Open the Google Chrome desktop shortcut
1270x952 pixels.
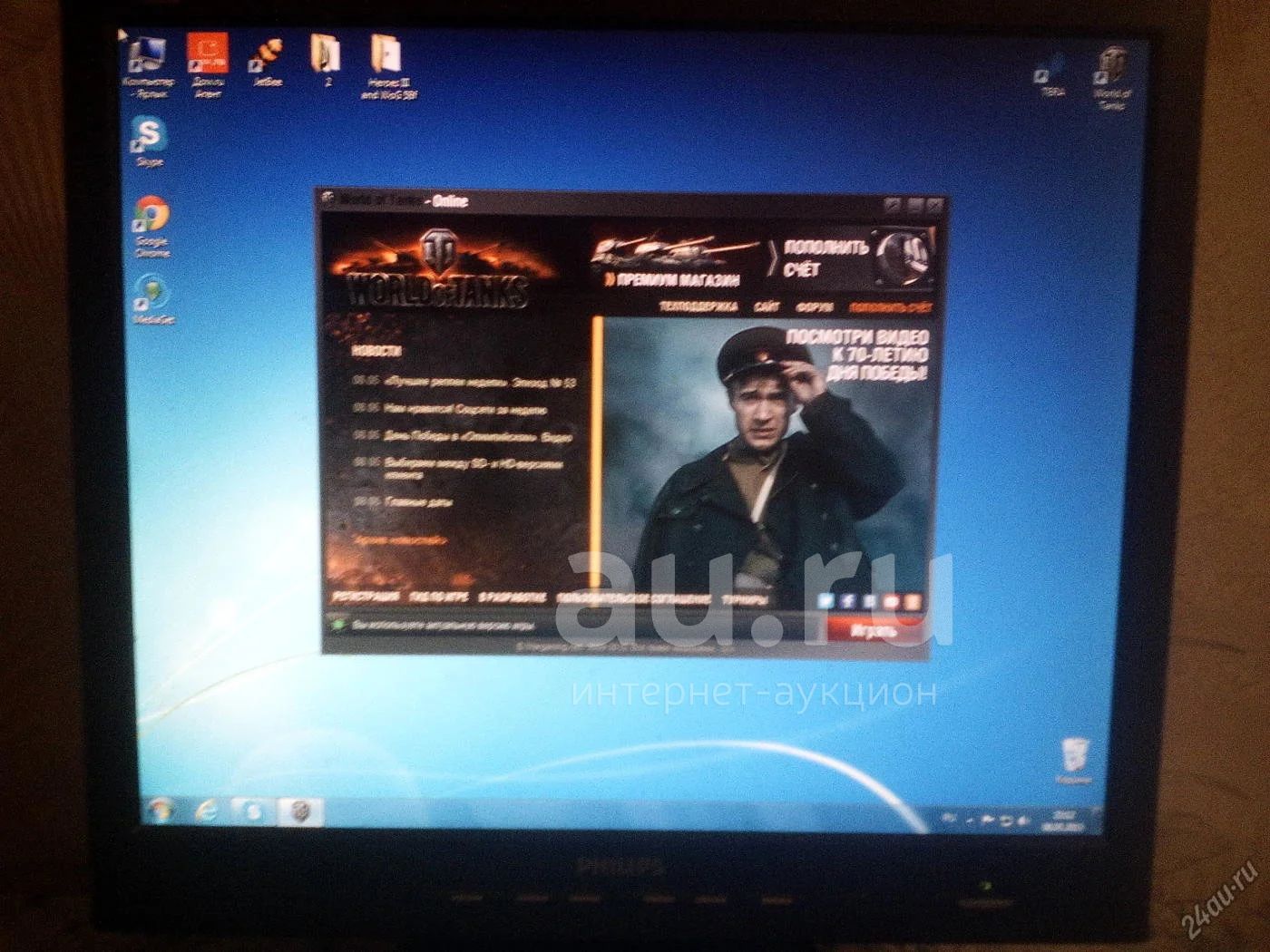tap(151, 226)
